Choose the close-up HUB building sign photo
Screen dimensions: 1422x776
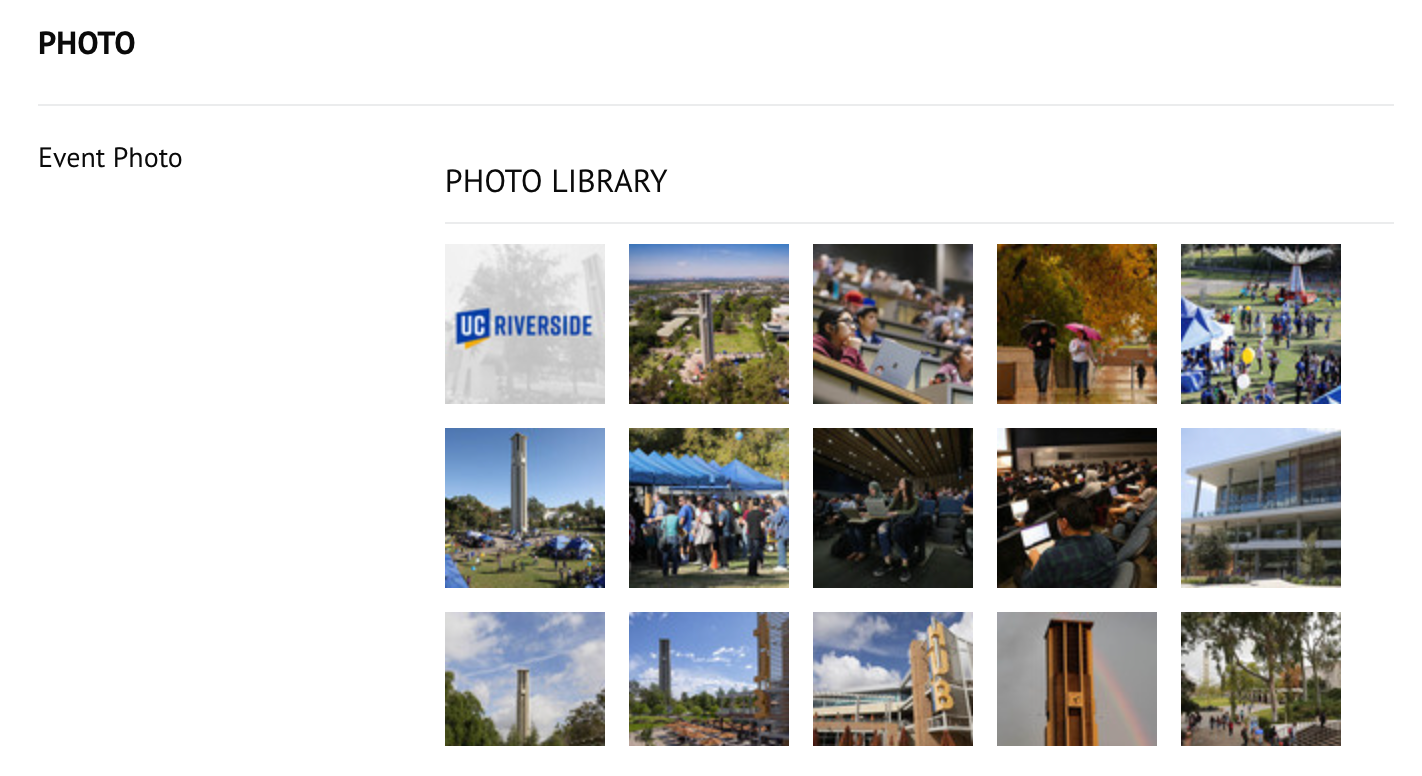893,679
